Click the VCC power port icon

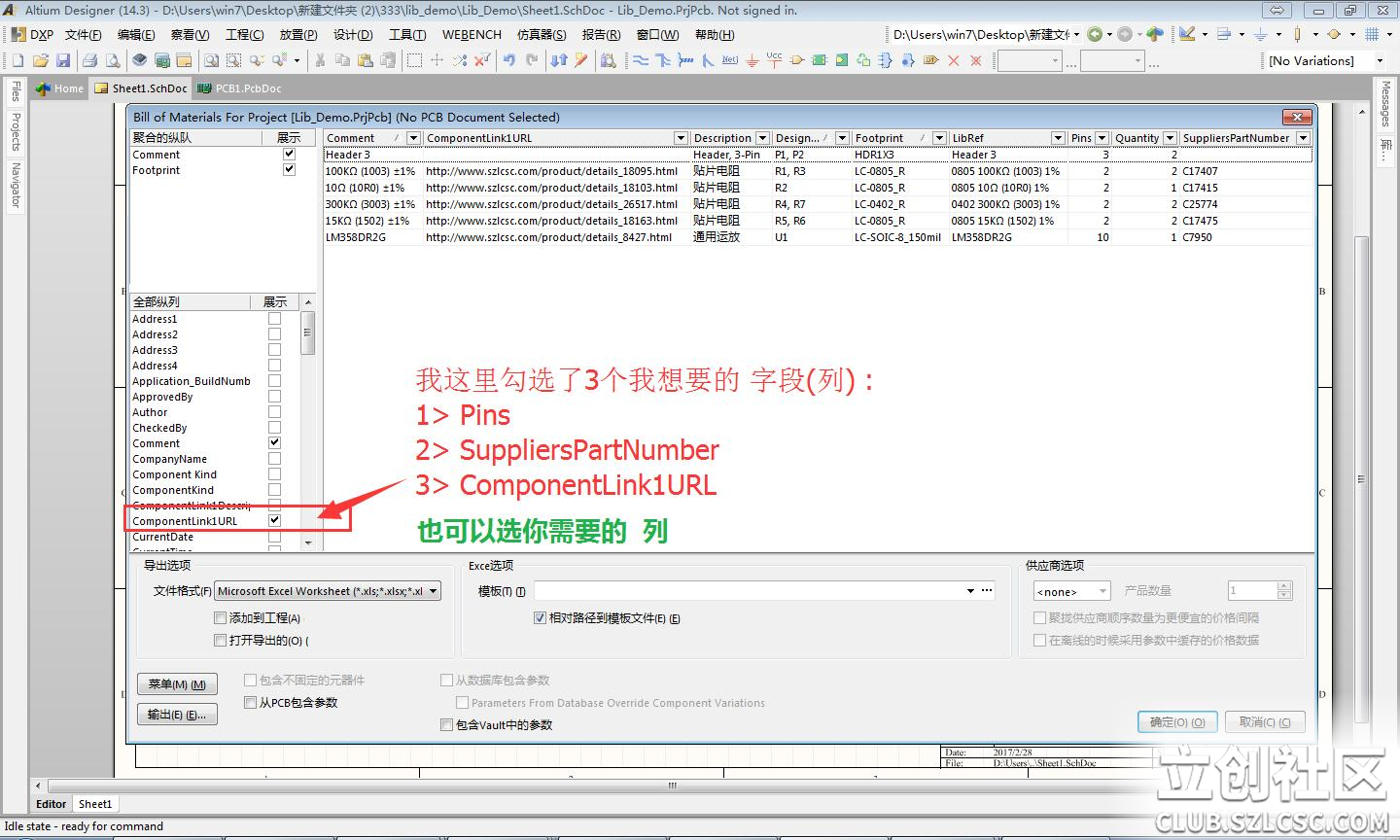[774, 60]
